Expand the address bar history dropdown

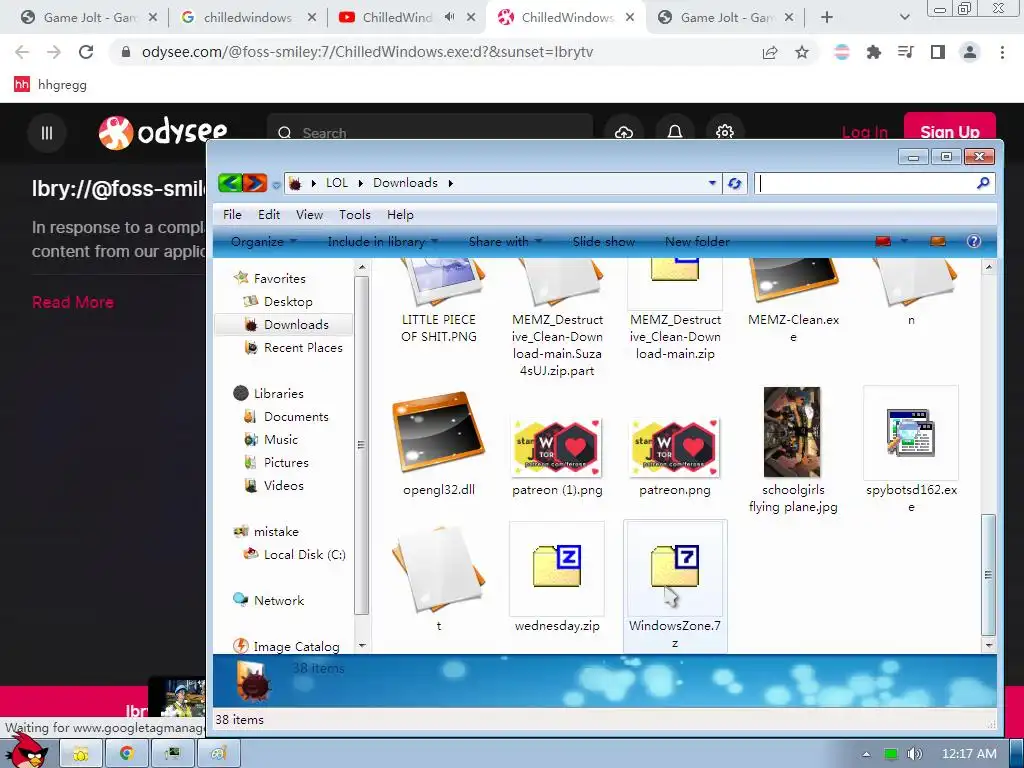coord(712,184)
